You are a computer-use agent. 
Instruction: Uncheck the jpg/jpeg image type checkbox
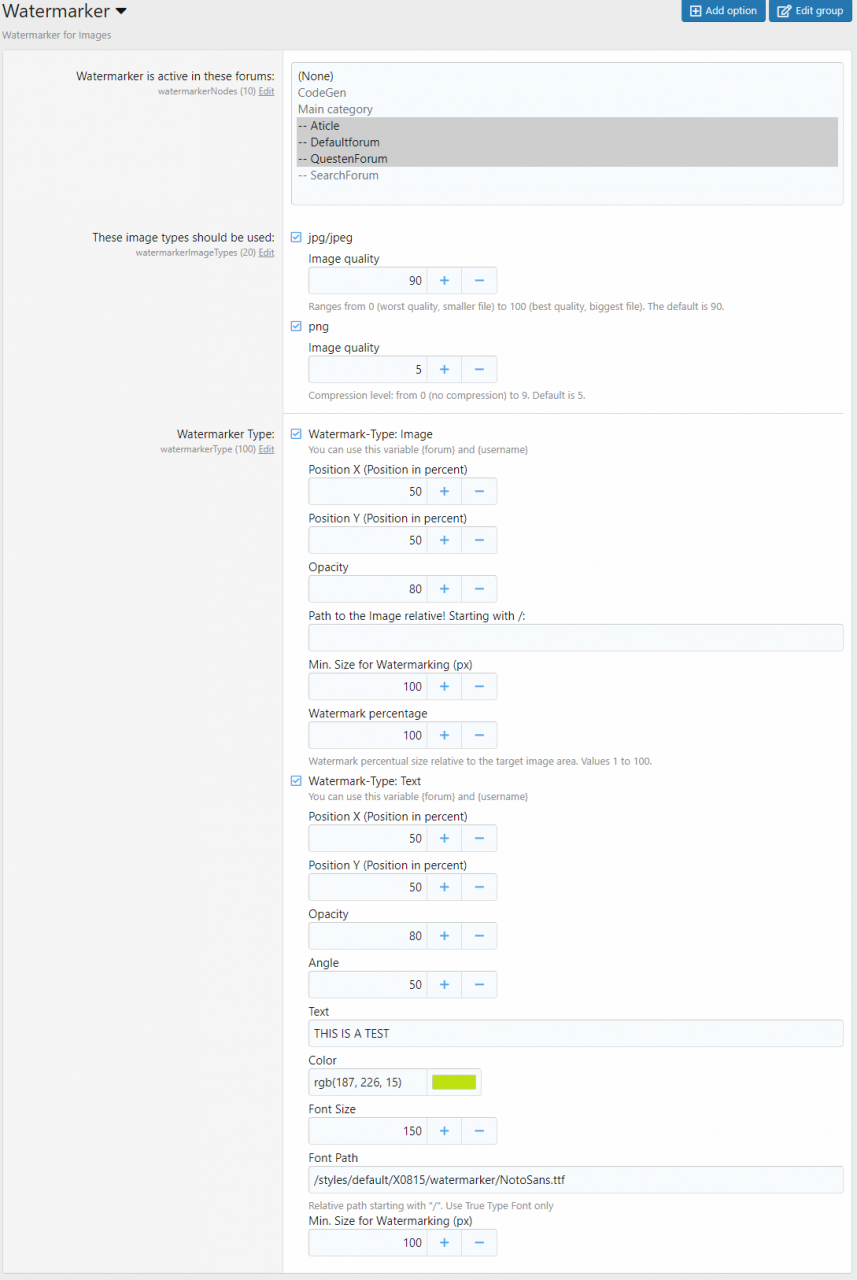coord(296,238)
